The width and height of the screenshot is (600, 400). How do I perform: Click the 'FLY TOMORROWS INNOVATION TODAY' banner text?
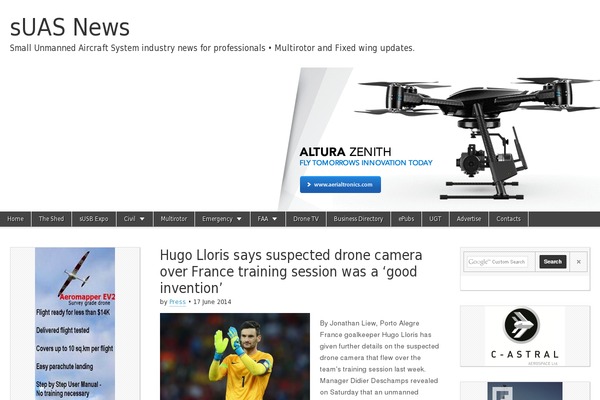pyautogui.click(x=366, y=163)
